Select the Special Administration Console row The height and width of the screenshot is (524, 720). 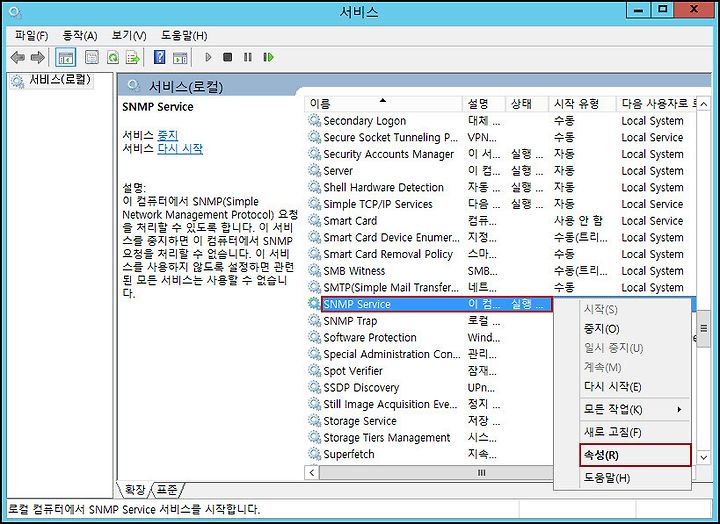tap(429, 355)
